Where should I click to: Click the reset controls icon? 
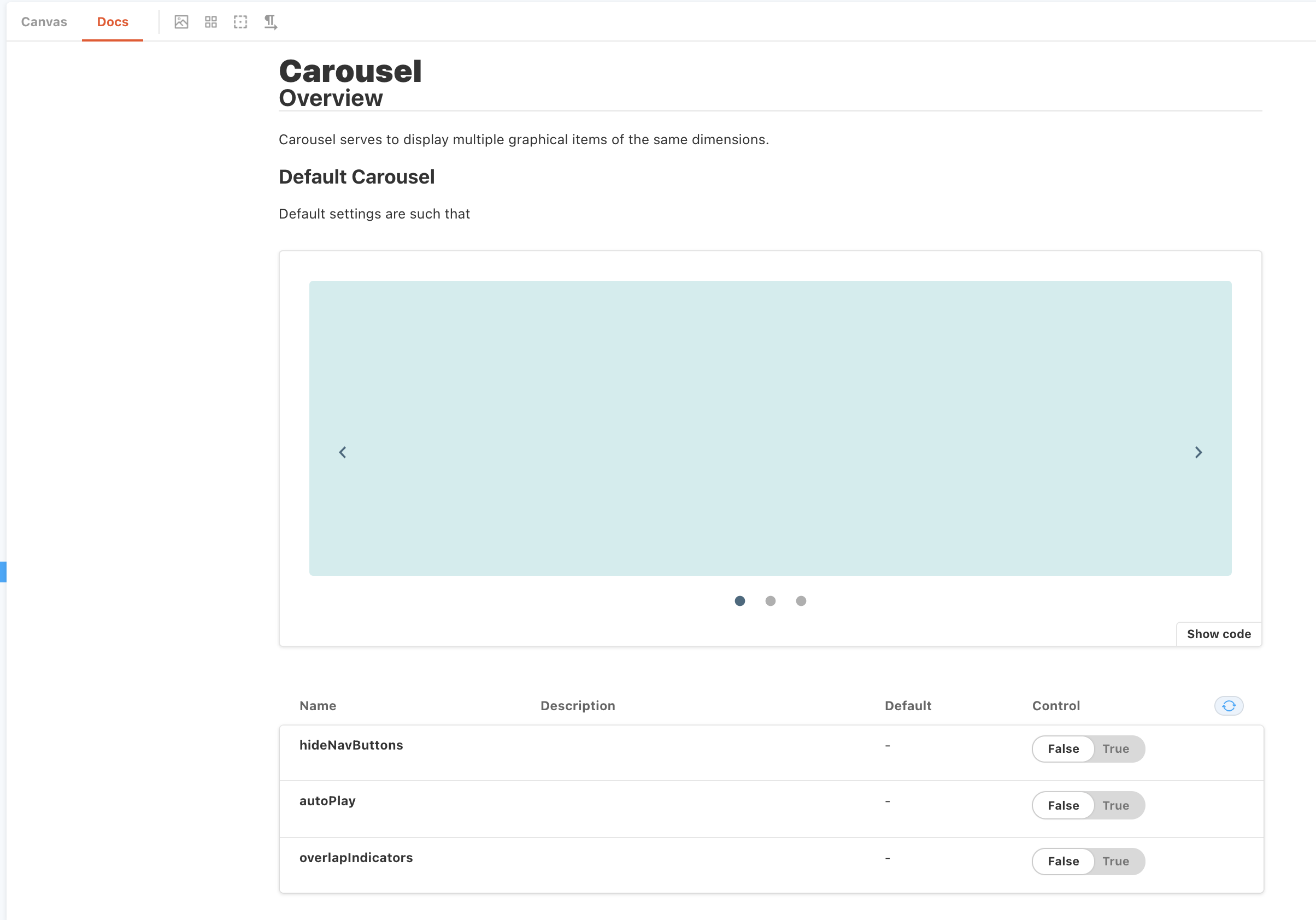point(1229,706)
